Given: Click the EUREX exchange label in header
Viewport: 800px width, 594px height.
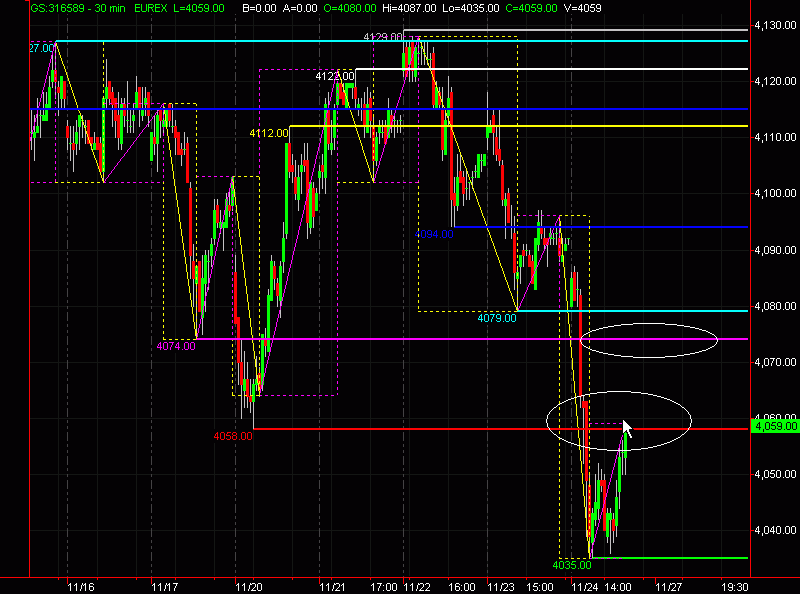Looking at the screenshot, I should [151, 8].
